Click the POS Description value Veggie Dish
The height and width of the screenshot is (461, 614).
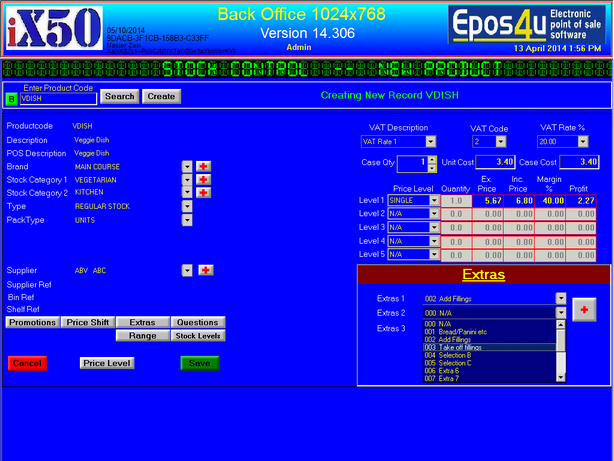point(92,153)
